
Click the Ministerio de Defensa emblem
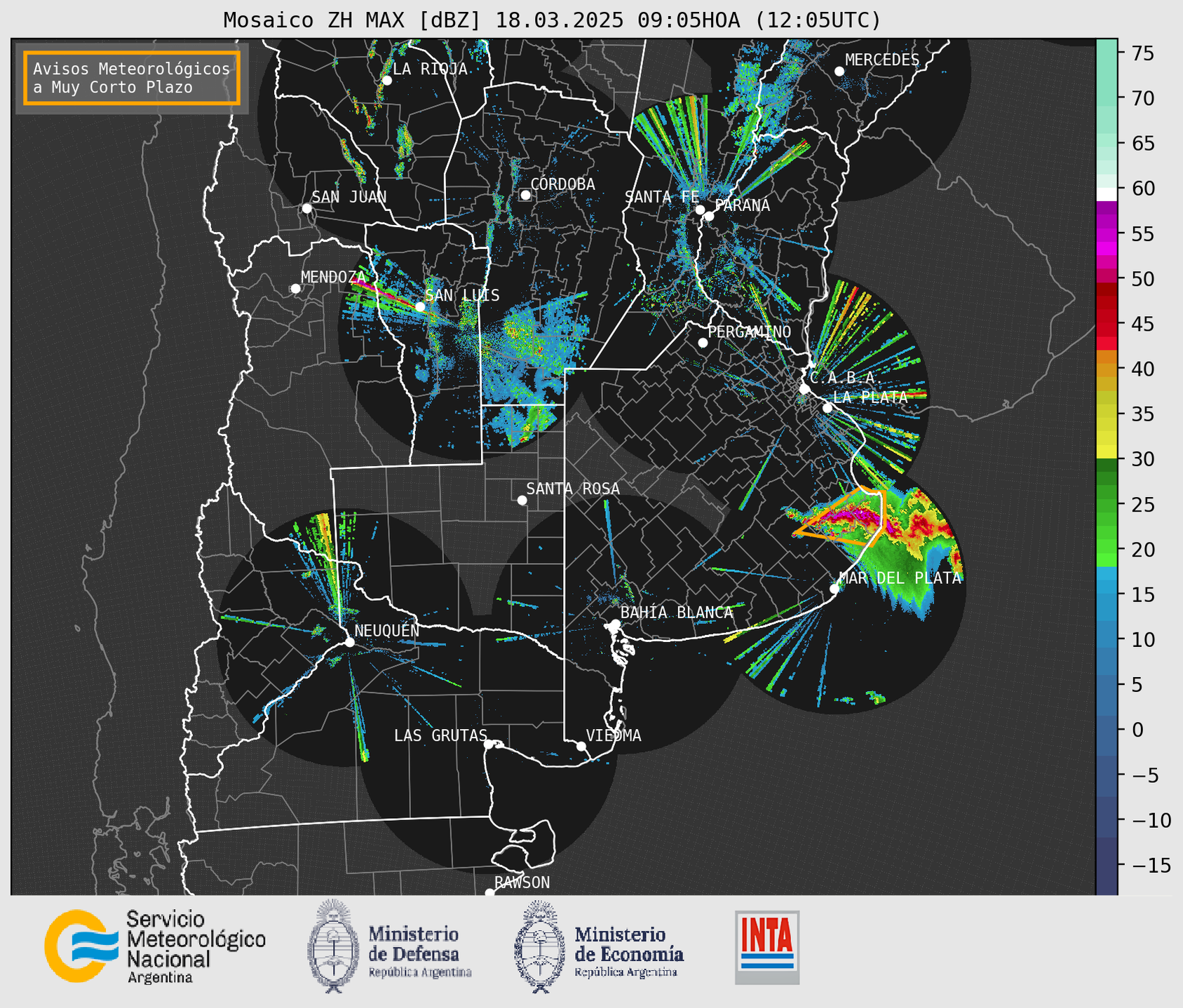[x=332, y=946]
